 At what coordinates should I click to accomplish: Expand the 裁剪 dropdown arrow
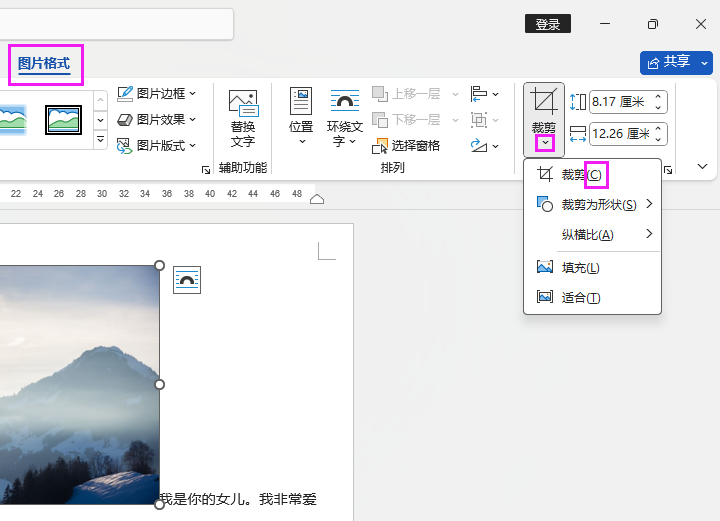545,143
